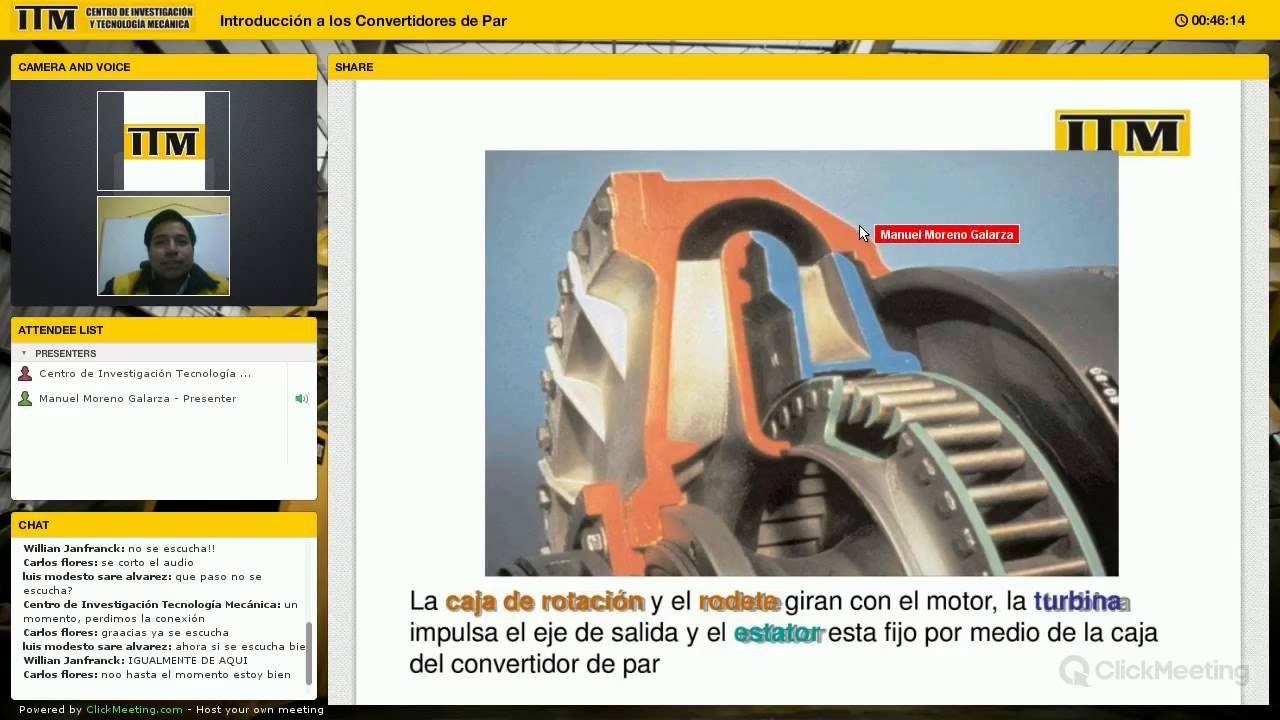The width and height of the screenshot is (1280, 720).
Task: Select attendee 'Manuel Moreno Galarza - Presenter'
Action: [138, 399]
